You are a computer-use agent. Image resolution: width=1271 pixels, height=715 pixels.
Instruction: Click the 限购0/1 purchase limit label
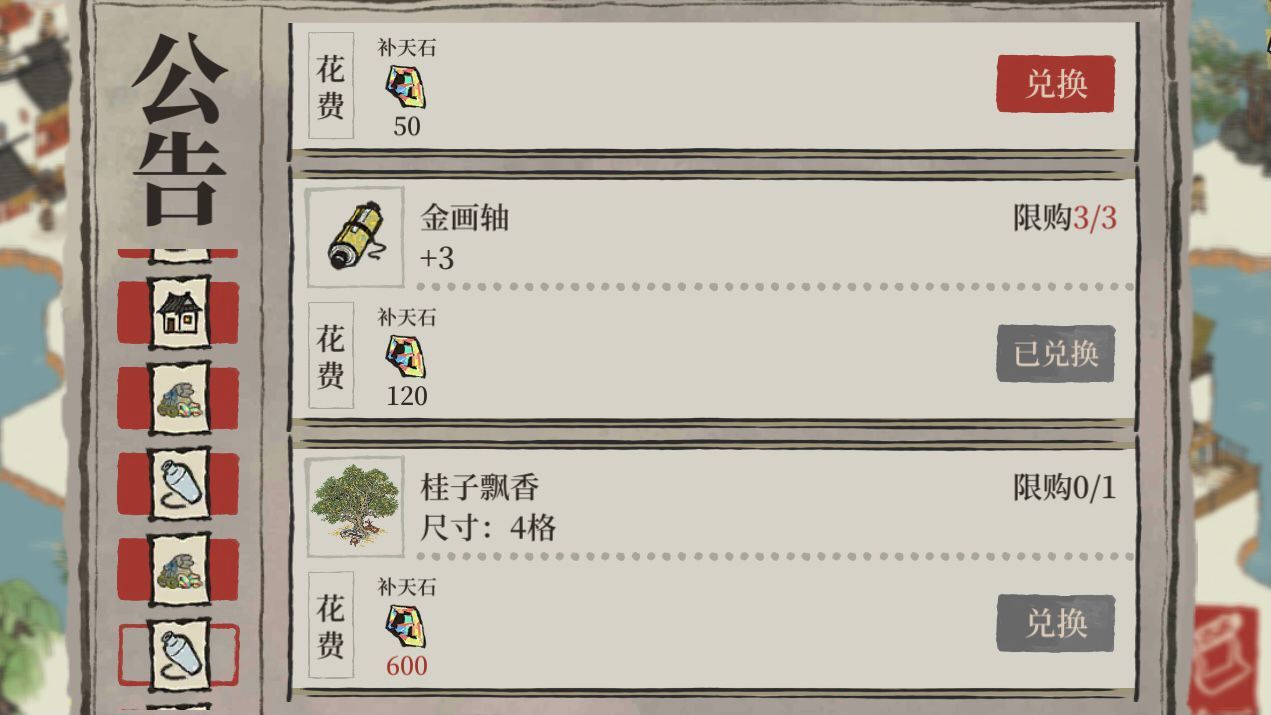(x=1065, y=487)
